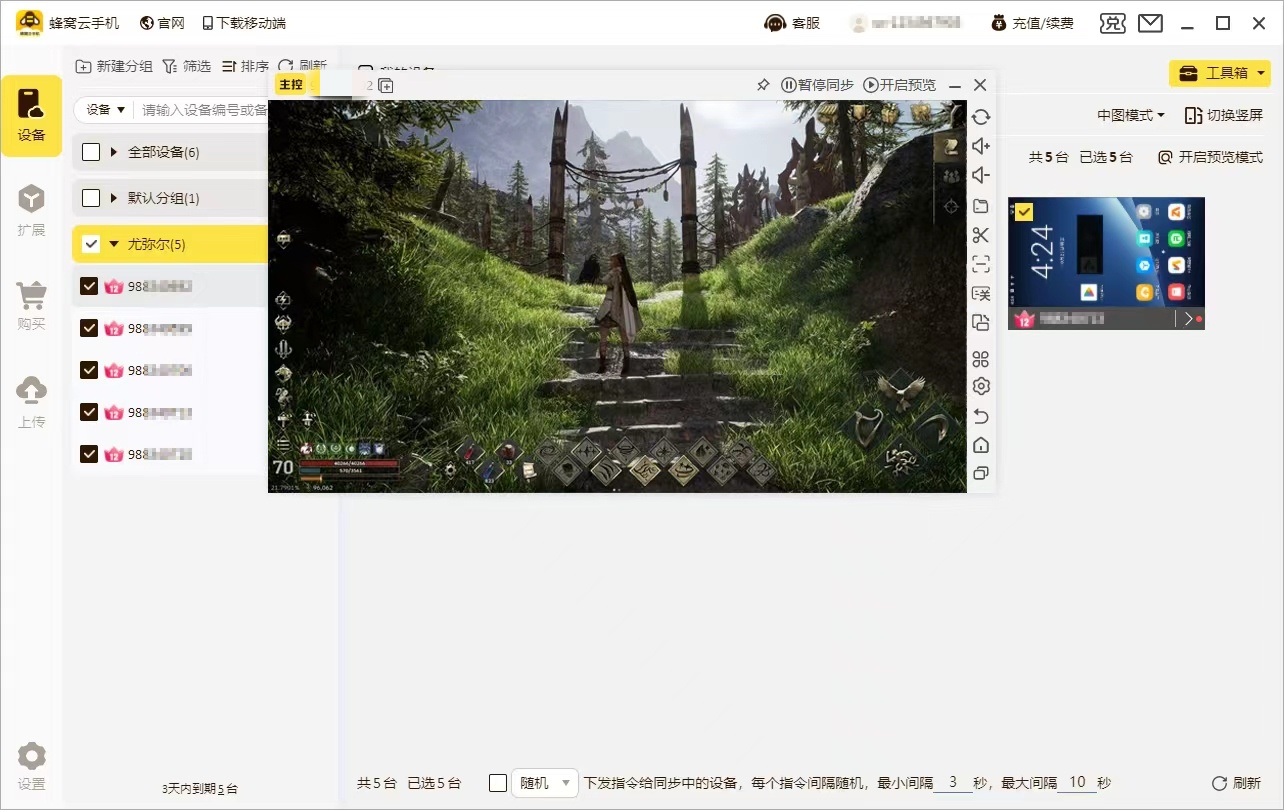Uncheck the second device under 尤弥尔
Image resolution: width=1284 pixels, height=810 pixels.
tap(89, 328)
